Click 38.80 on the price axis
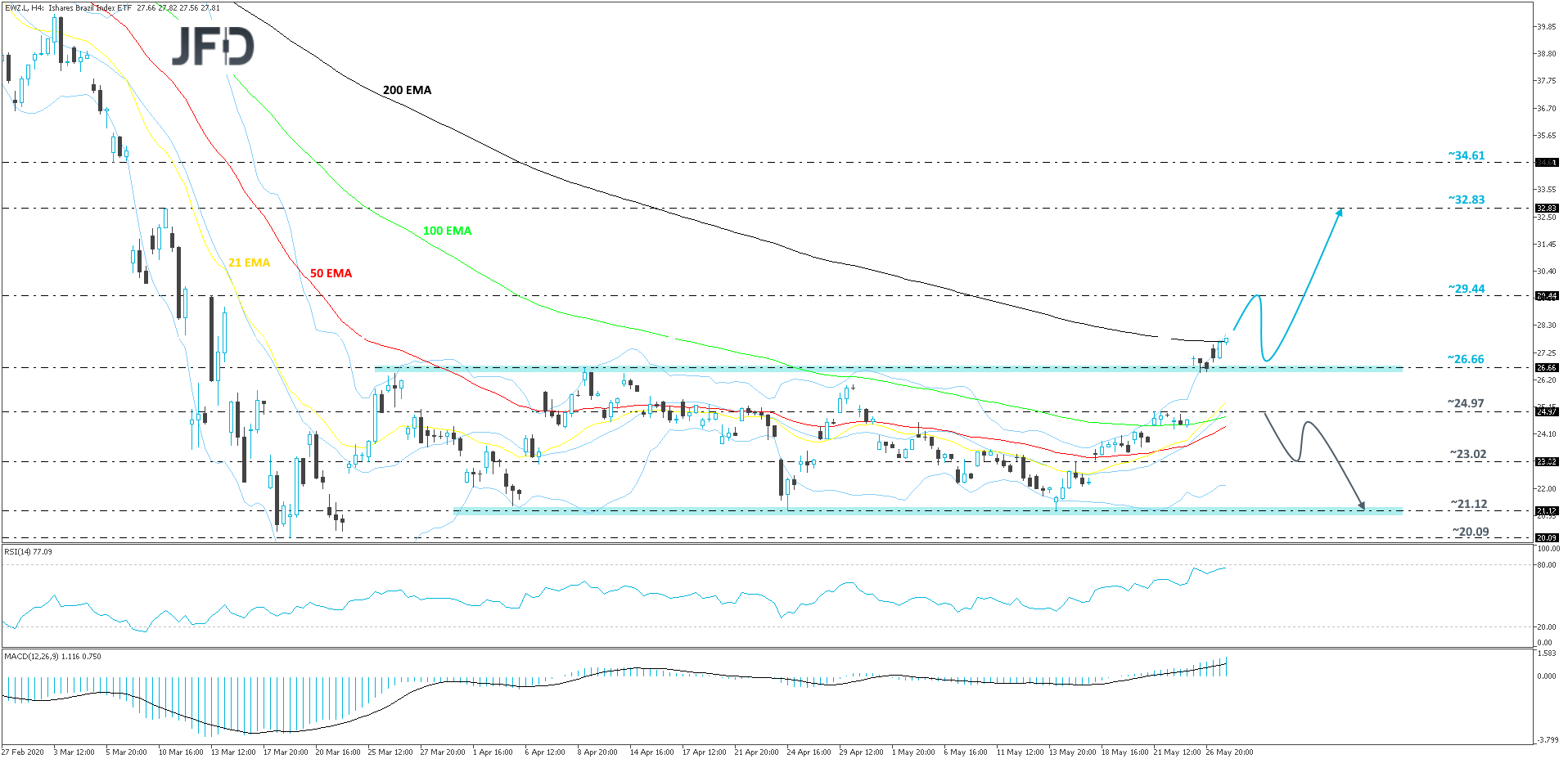Screen dimensions: 1568x759 [x=1546, y=54]
